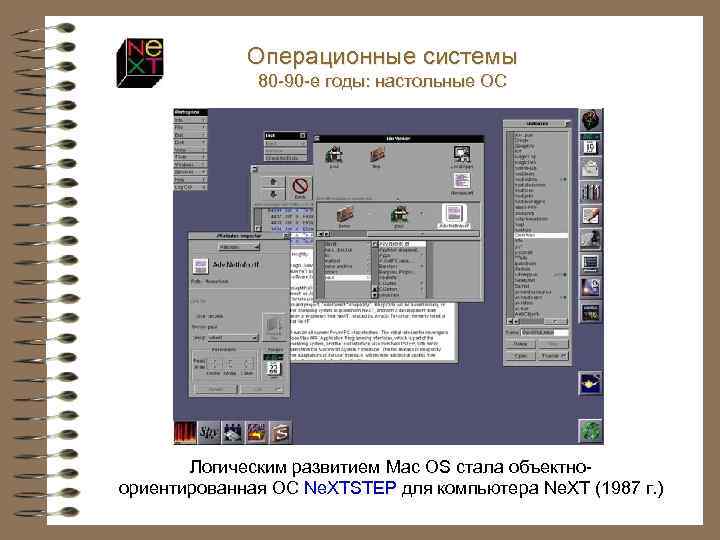Click the permissions checkbox grid in Inspector
This screenshot has width=720, height=540.
pos(230,364)
